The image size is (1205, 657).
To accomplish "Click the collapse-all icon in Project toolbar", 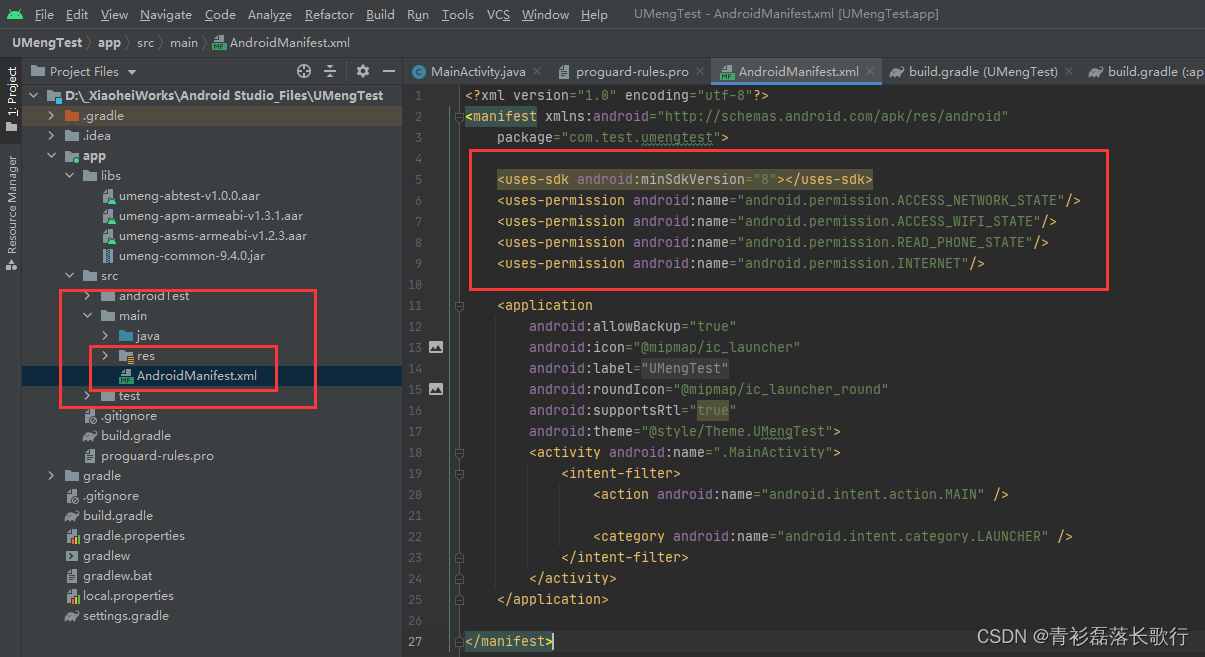I will pyautogui.click(x=330, y=71).
